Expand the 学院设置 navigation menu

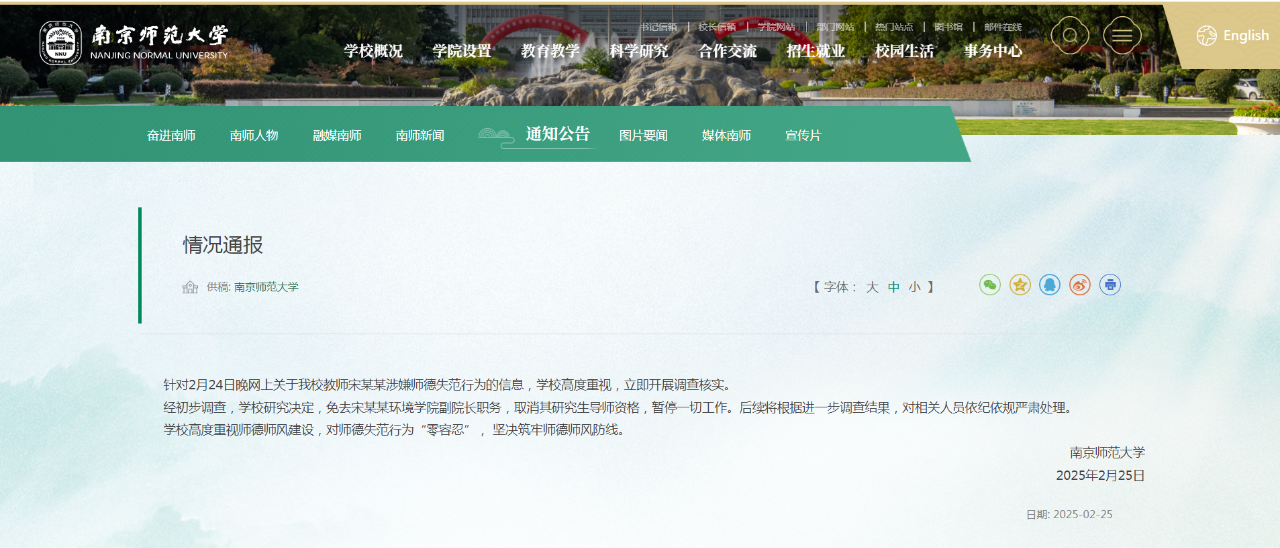(462, 51)
